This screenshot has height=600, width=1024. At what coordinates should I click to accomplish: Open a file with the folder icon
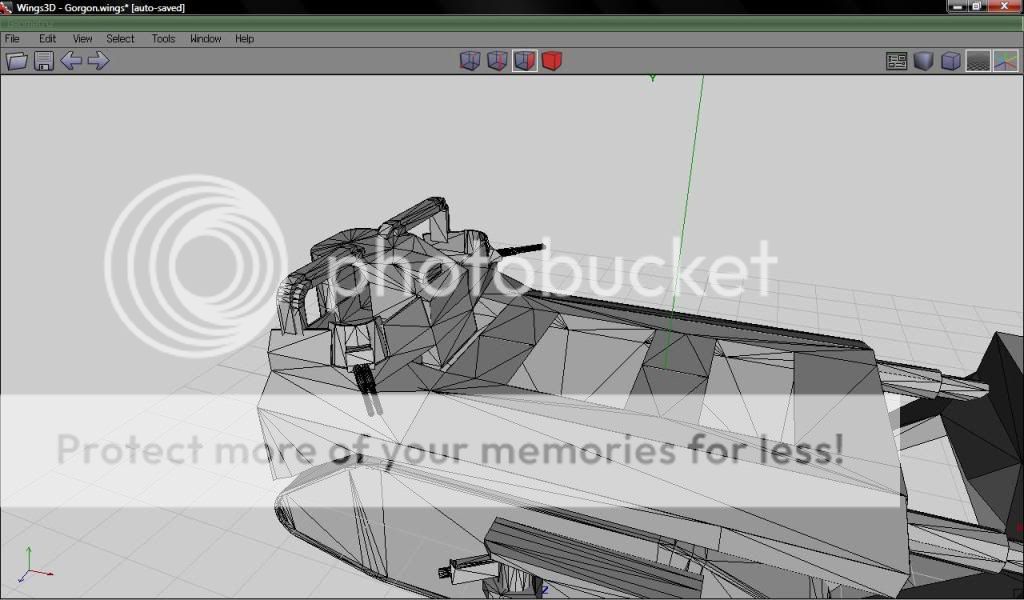[x=17, y=61]
